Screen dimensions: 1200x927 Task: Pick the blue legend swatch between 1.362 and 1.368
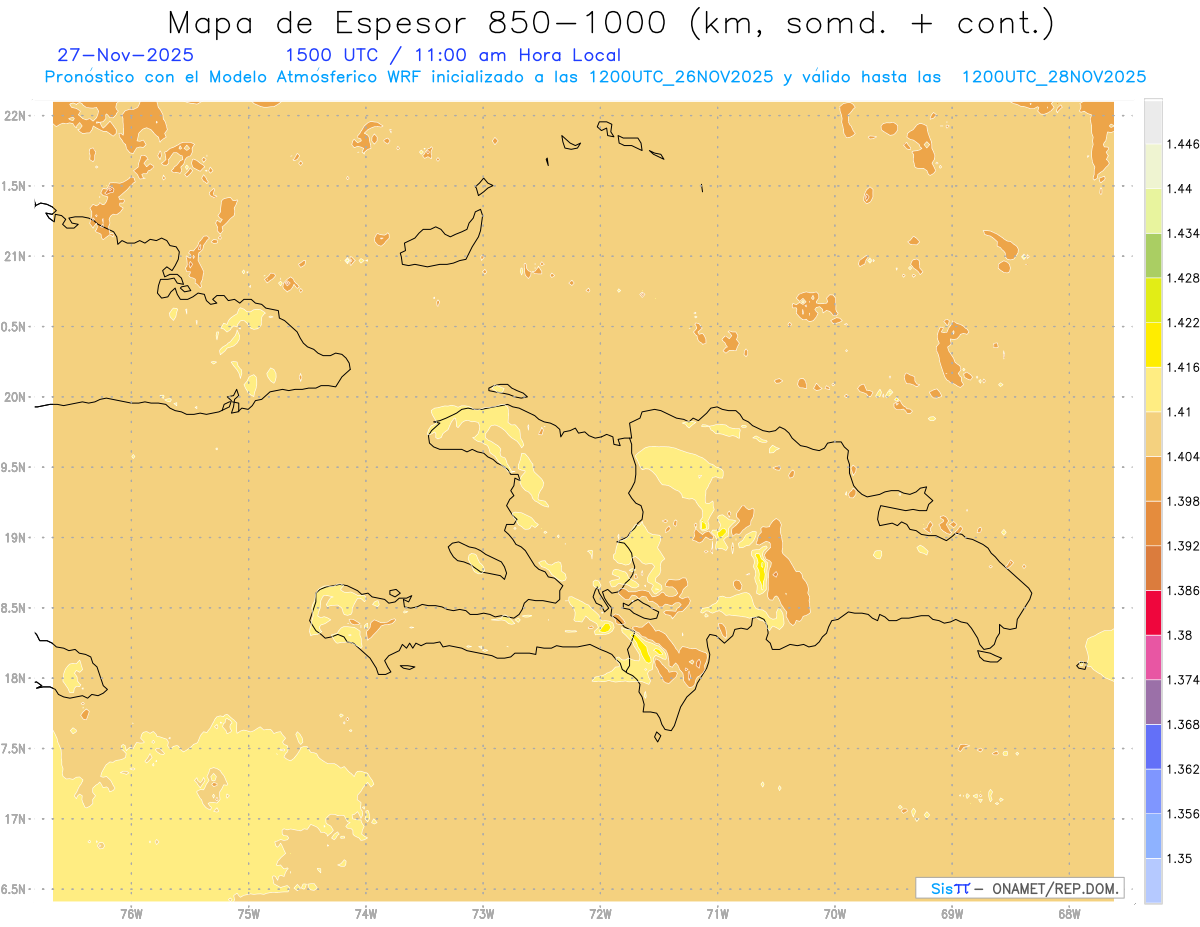point(1153,747)
